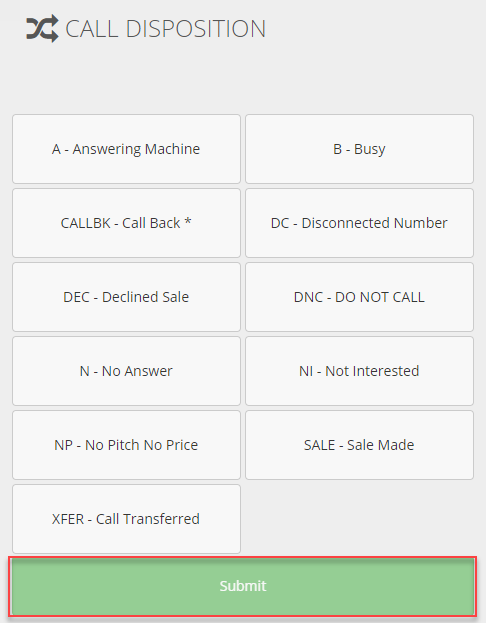Mark the call as SALE - Sale Made

point(359,445)
